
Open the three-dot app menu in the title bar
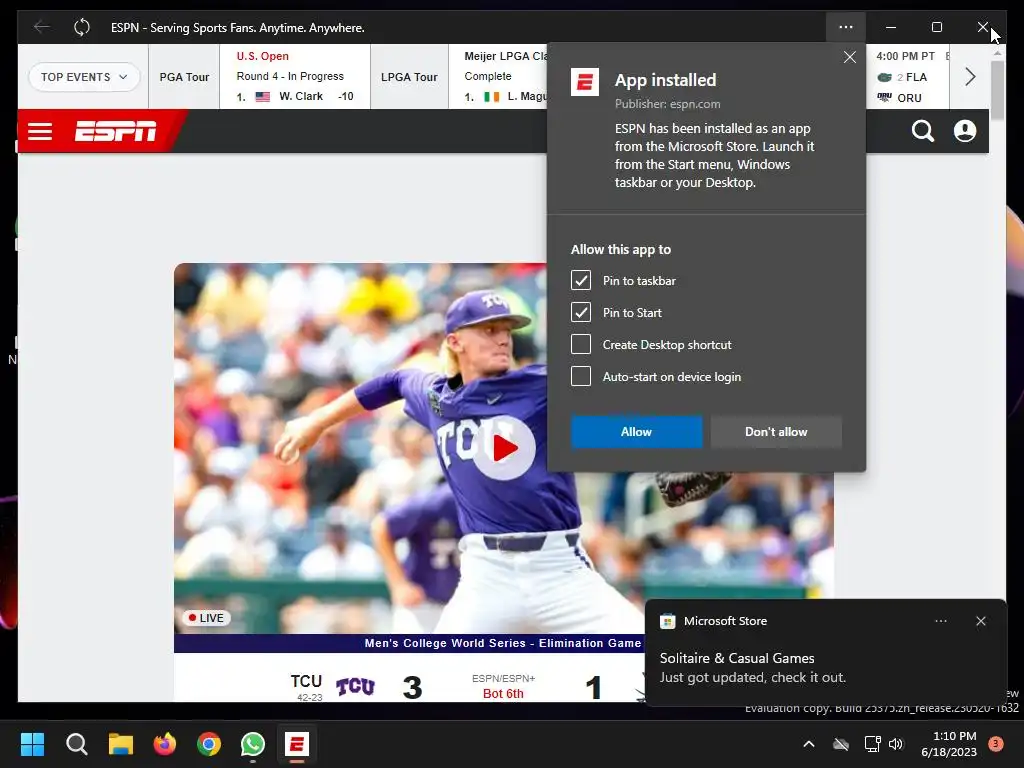846,27
